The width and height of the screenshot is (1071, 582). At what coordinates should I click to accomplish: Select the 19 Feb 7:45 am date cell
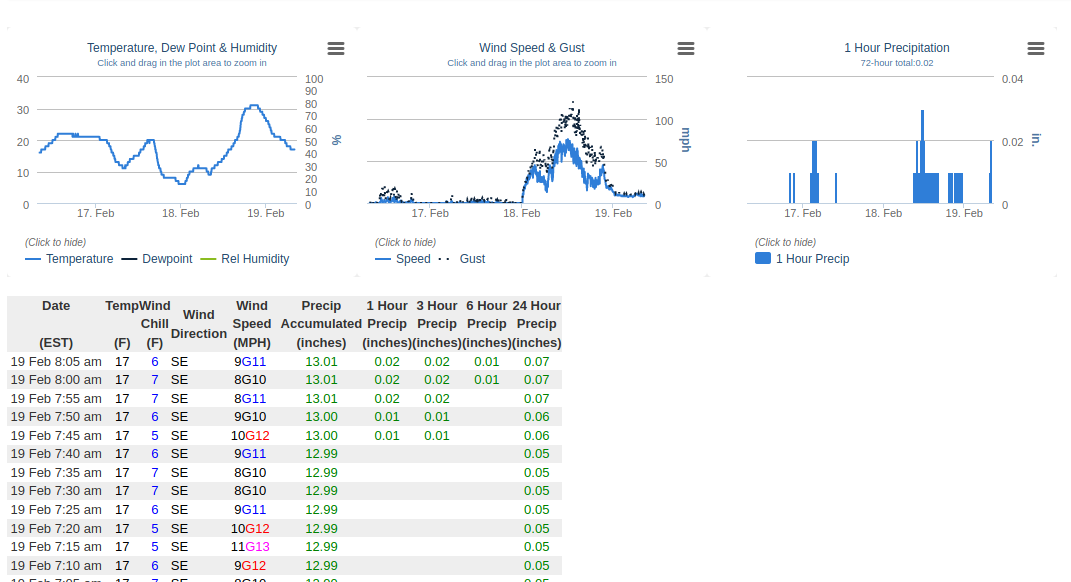coord(56,436)
